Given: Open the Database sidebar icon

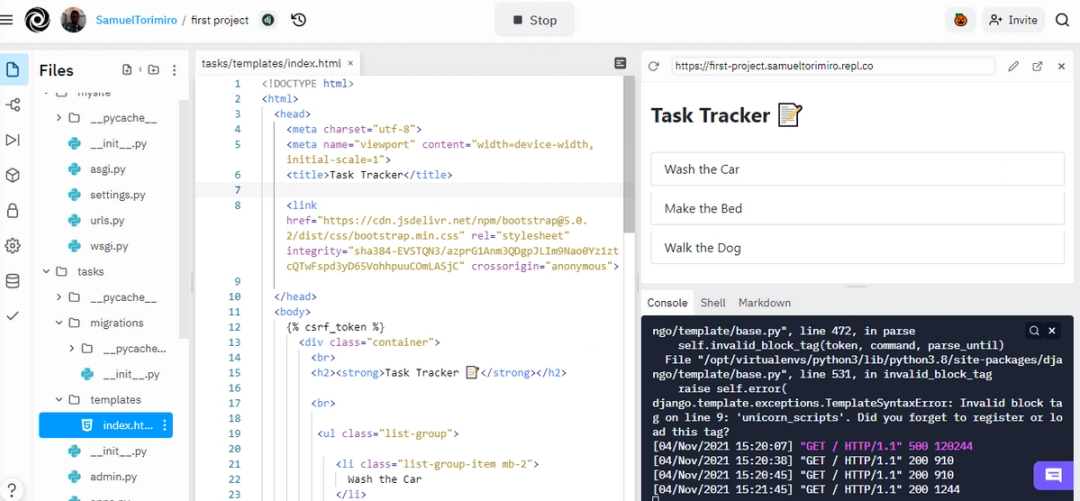Looking at the screenshot, I should point(12,280).
